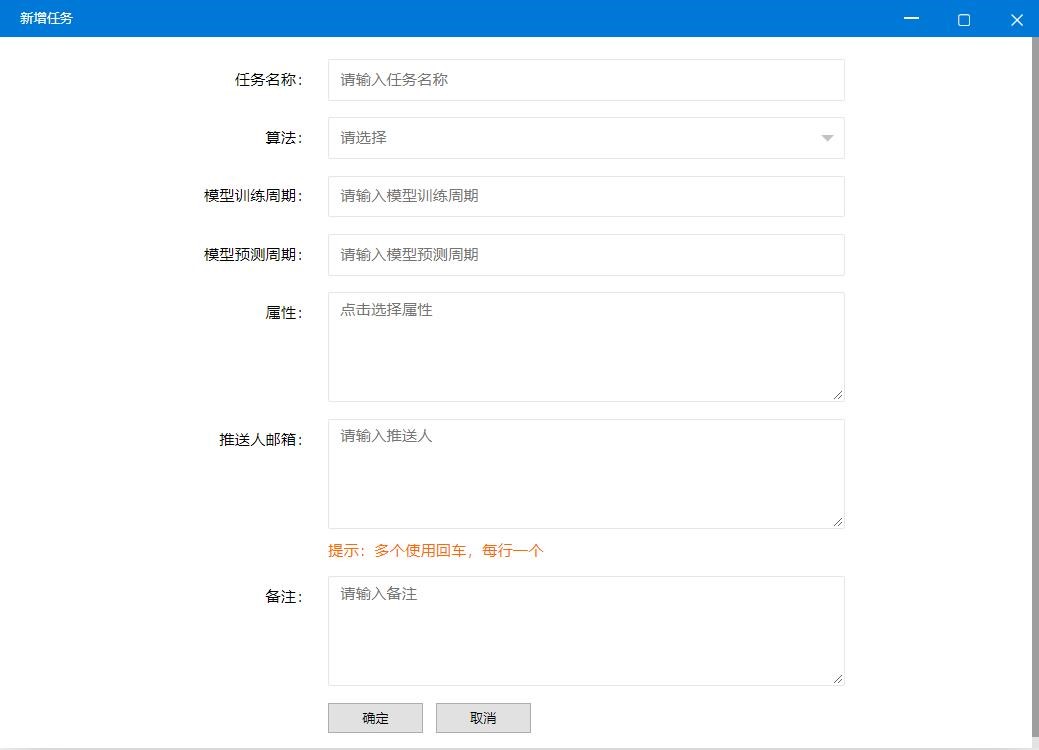
Task: Click the 推送人邮箱 text area
Action: click(585, 473)
